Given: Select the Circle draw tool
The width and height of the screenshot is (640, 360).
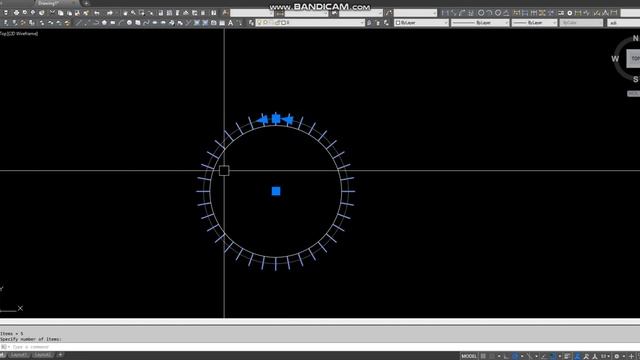Looking at the screenshot, I should coord(129,23).
